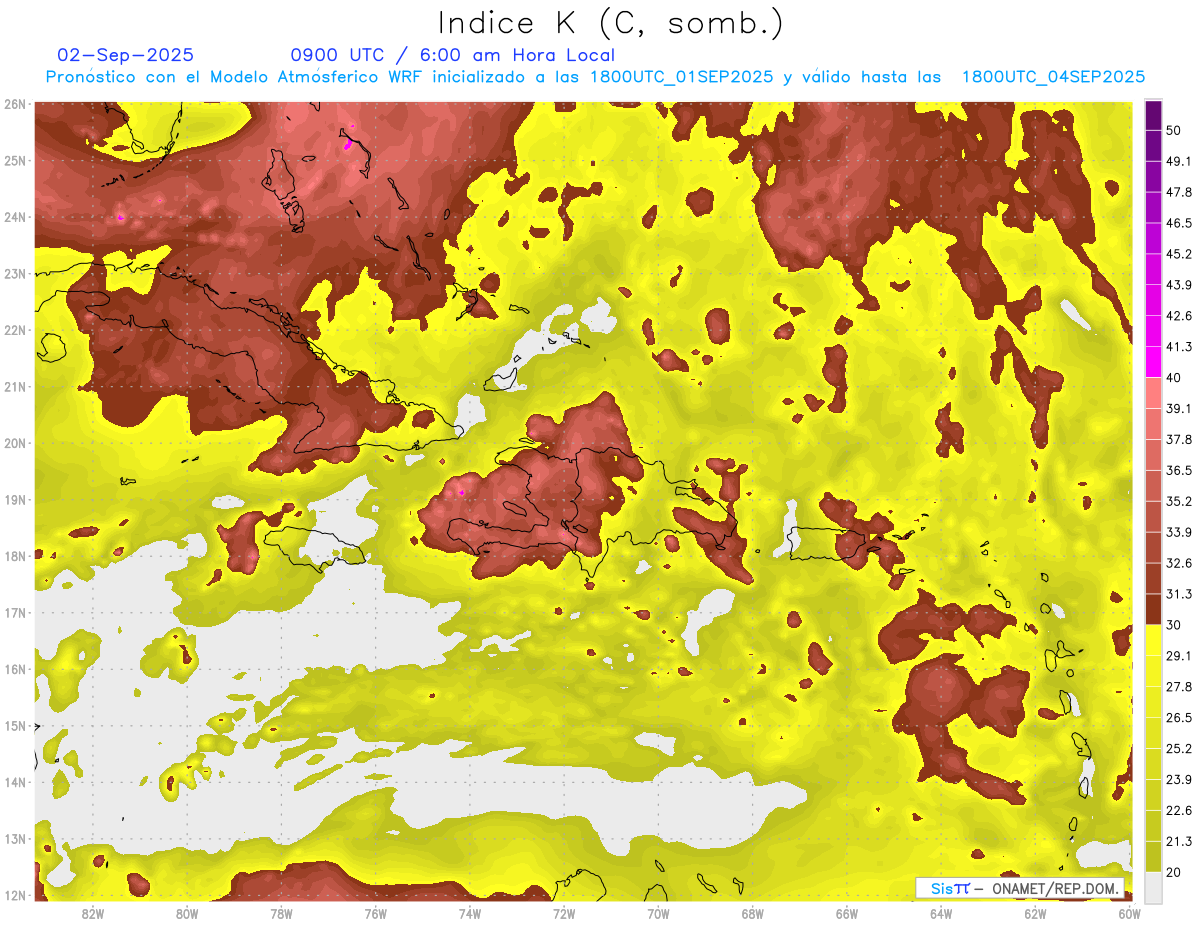Click the latitude axis label '24N'
This screenshot has width=1200, height=927.
point(15,217)
